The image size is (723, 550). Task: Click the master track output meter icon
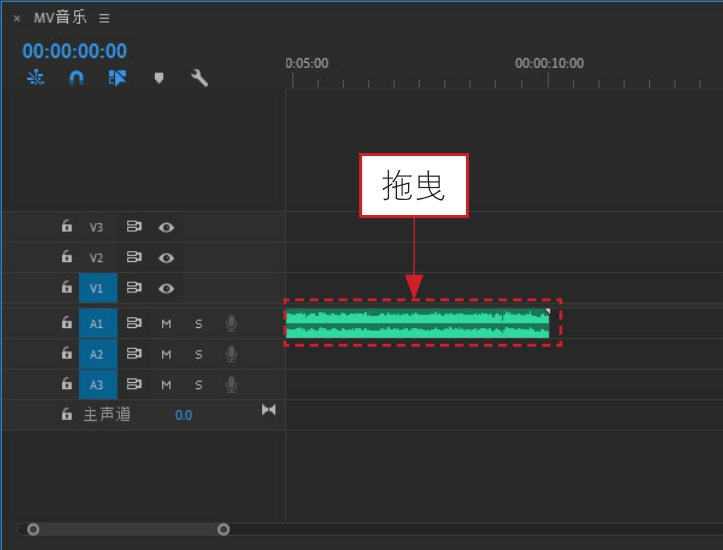pyautogui.click(x=268, y=409)
